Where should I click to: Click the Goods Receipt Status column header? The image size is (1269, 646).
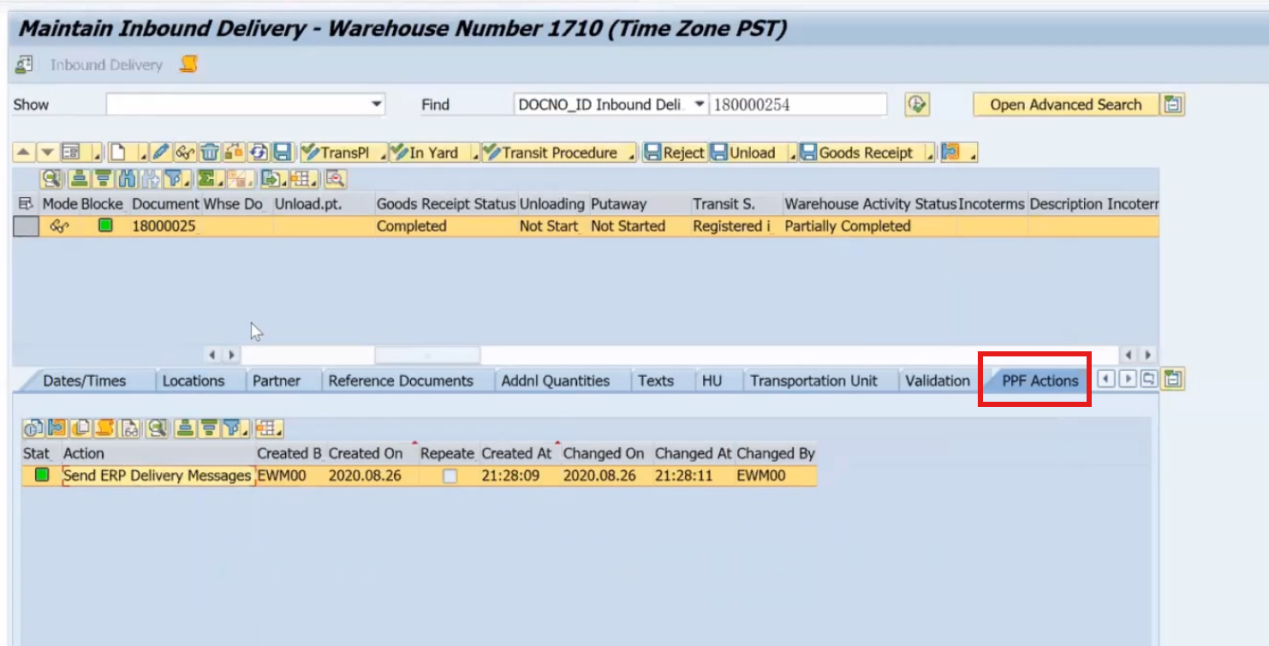(x=446, y=204)
